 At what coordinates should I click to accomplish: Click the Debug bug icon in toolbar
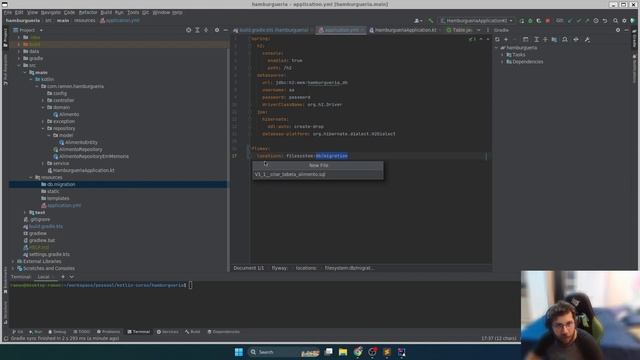tap(530, 20)
